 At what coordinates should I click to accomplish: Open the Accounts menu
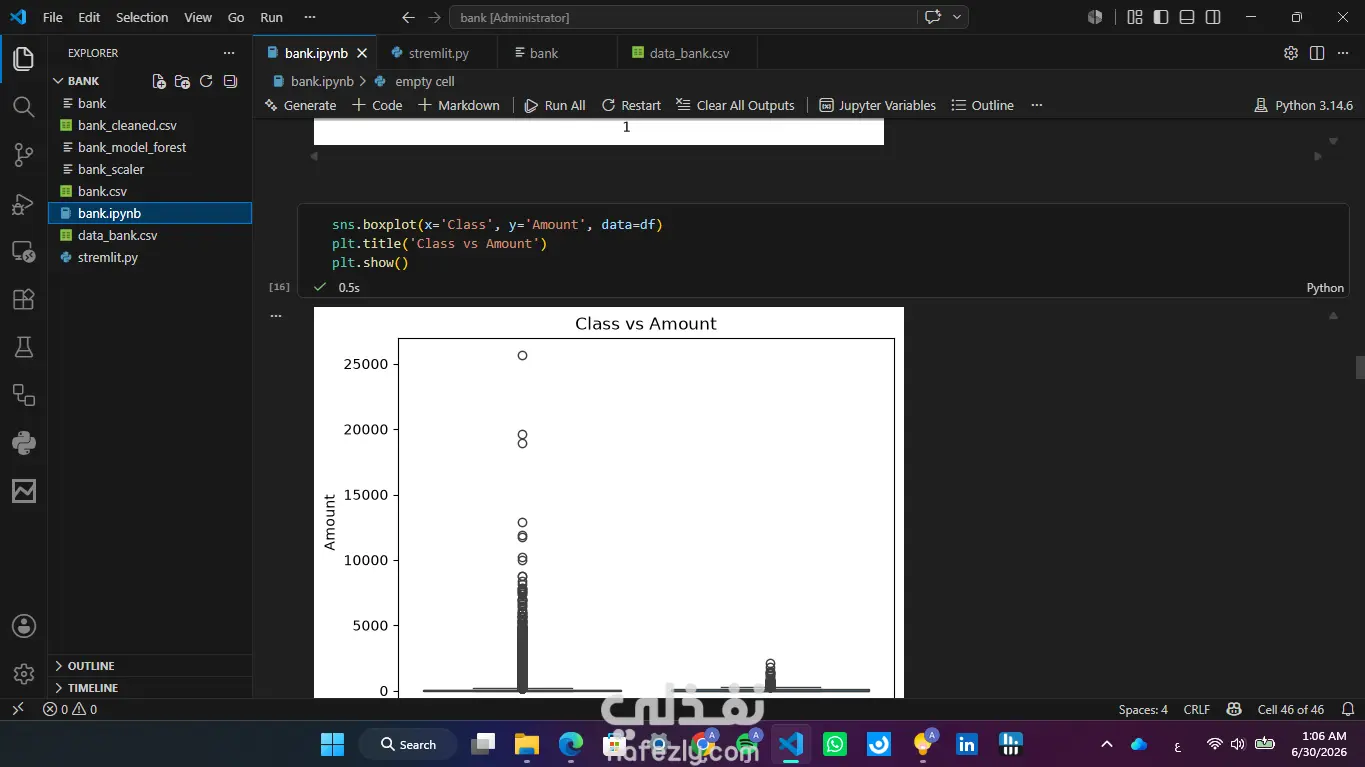pos(24,626)
